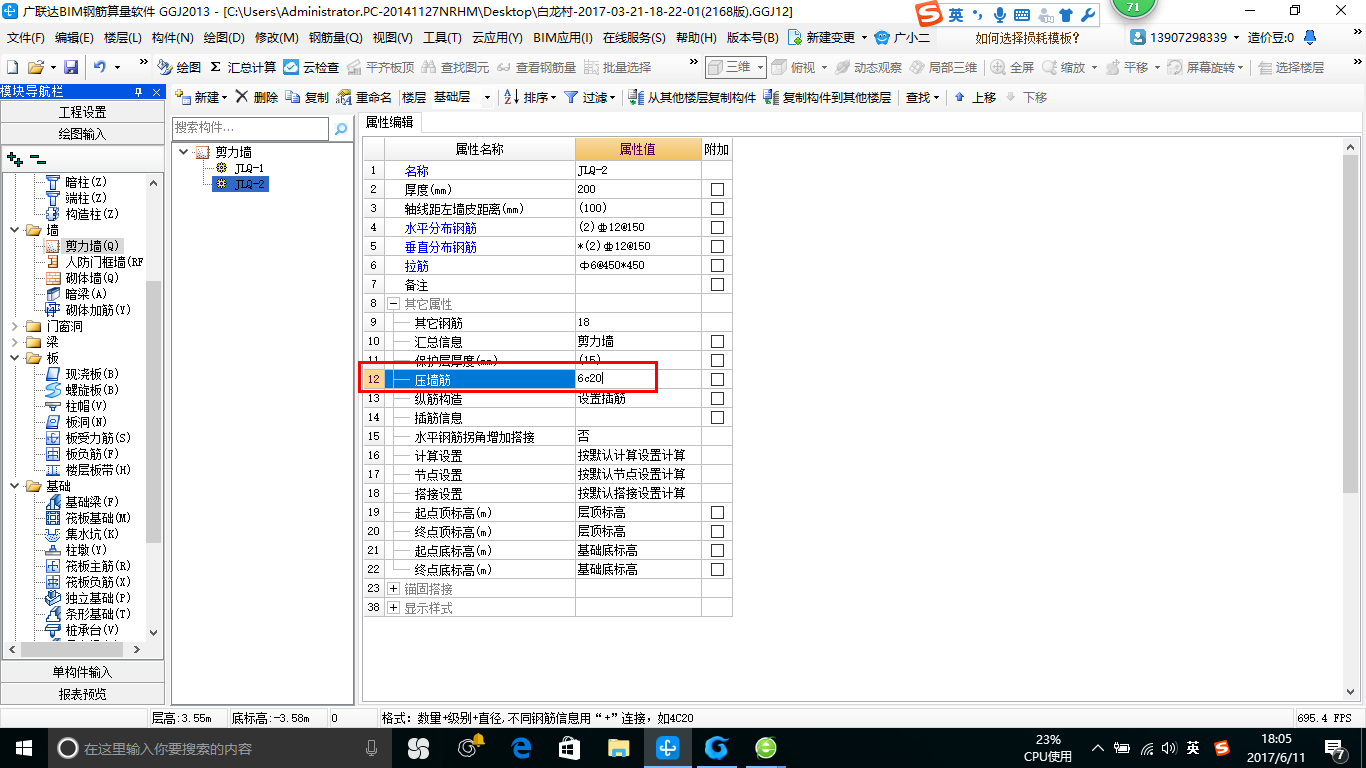This screenshot has height=768, width=1366.
Task: Click 报表预览 navigation button
Action: [82, 693]
